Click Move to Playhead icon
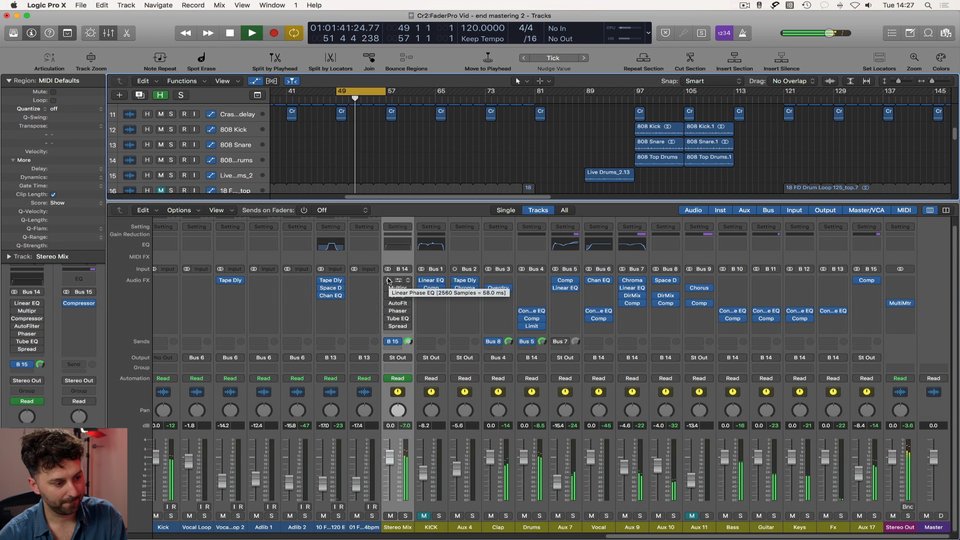Screen dimensions: 960x540 tap(488, 58)
